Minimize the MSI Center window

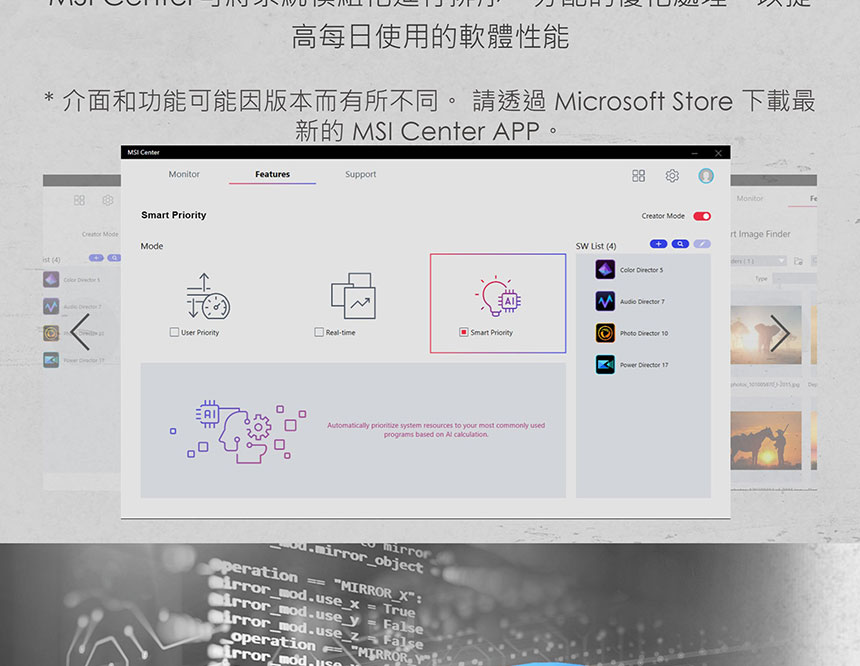(x=694, y=153)
